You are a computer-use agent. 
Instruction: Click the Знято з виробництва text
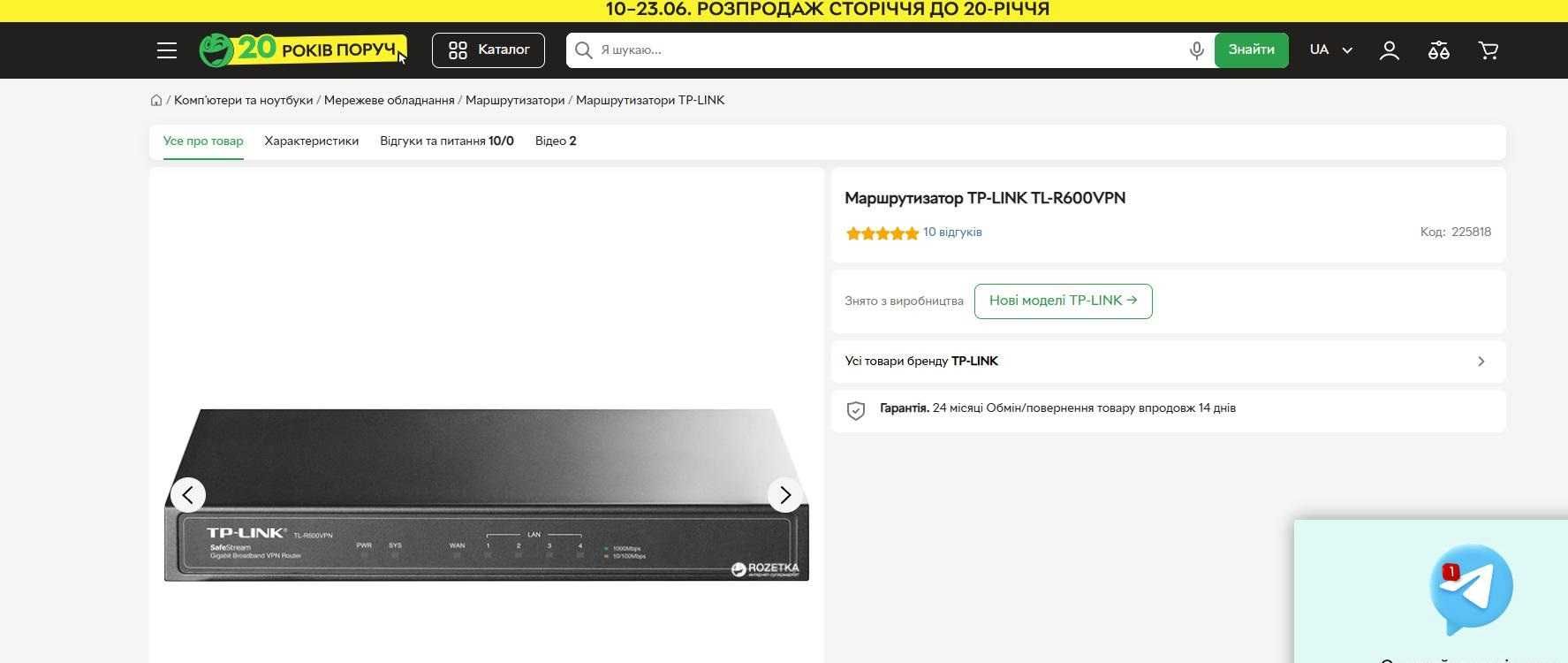(904, 301)
